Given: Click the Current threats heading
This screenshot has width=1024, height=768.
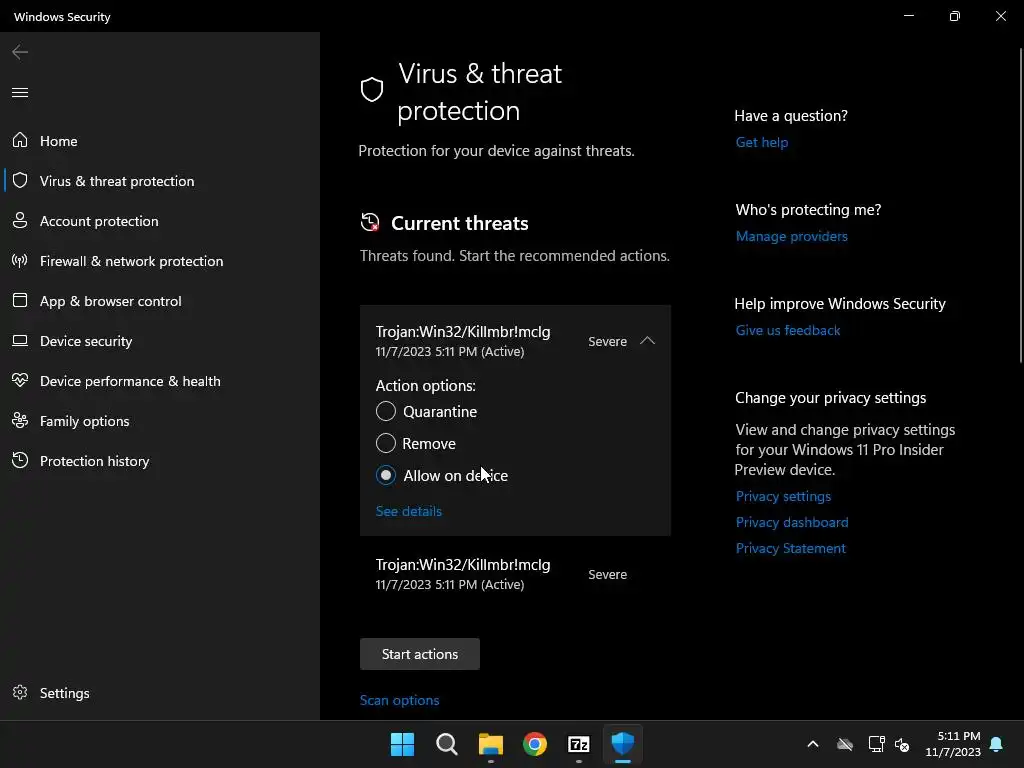Looking at the screenshot, I should coord(460,223).
